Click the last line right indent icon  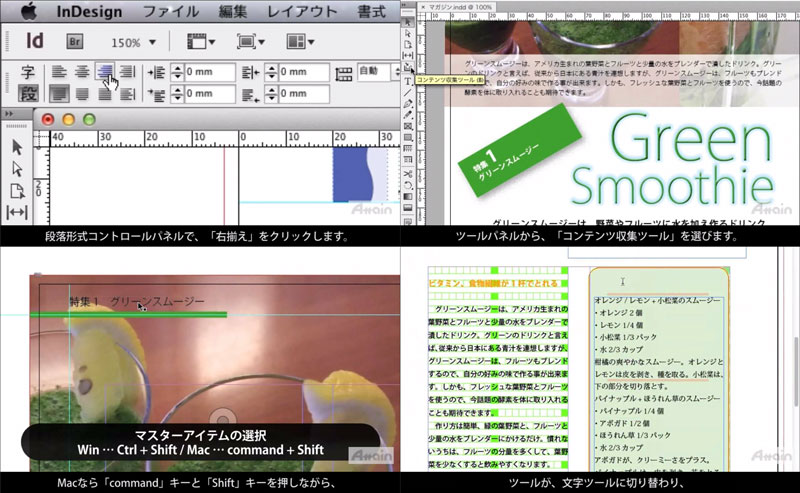pyautogui.click(x=251, y=94)
